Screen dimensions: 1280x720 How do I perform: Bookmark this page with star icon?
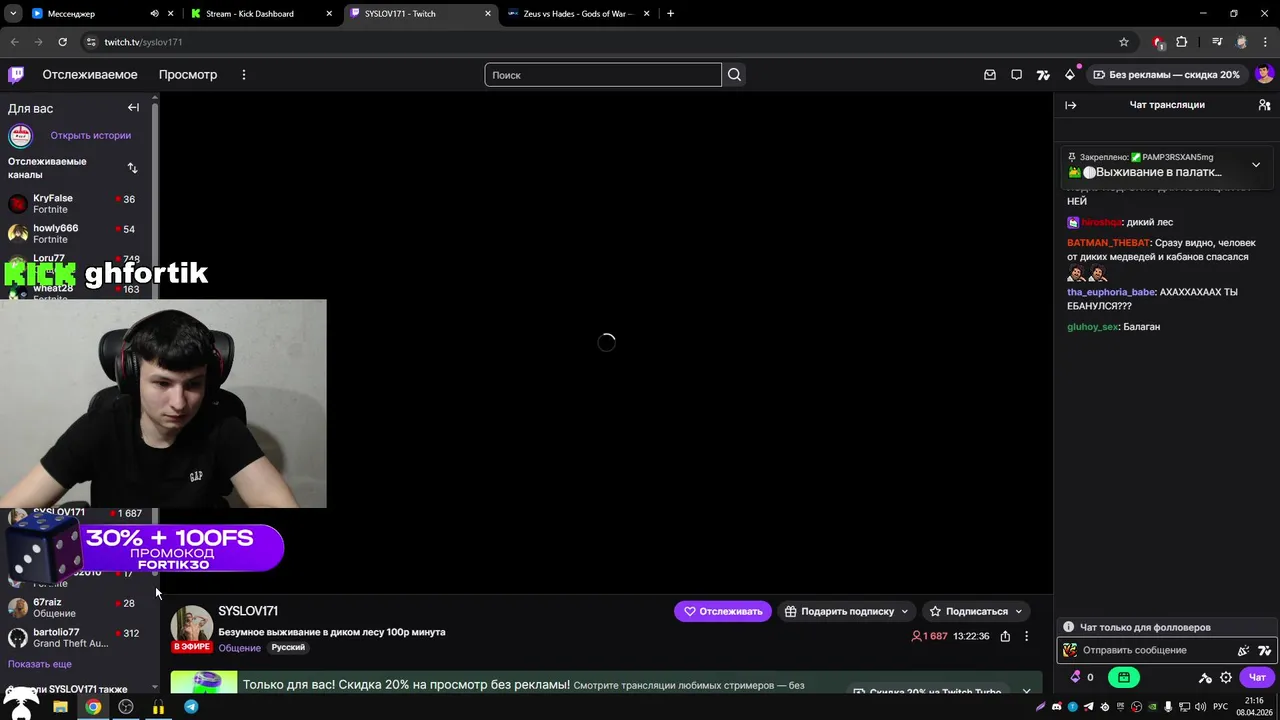click(x=1124, y=42)
